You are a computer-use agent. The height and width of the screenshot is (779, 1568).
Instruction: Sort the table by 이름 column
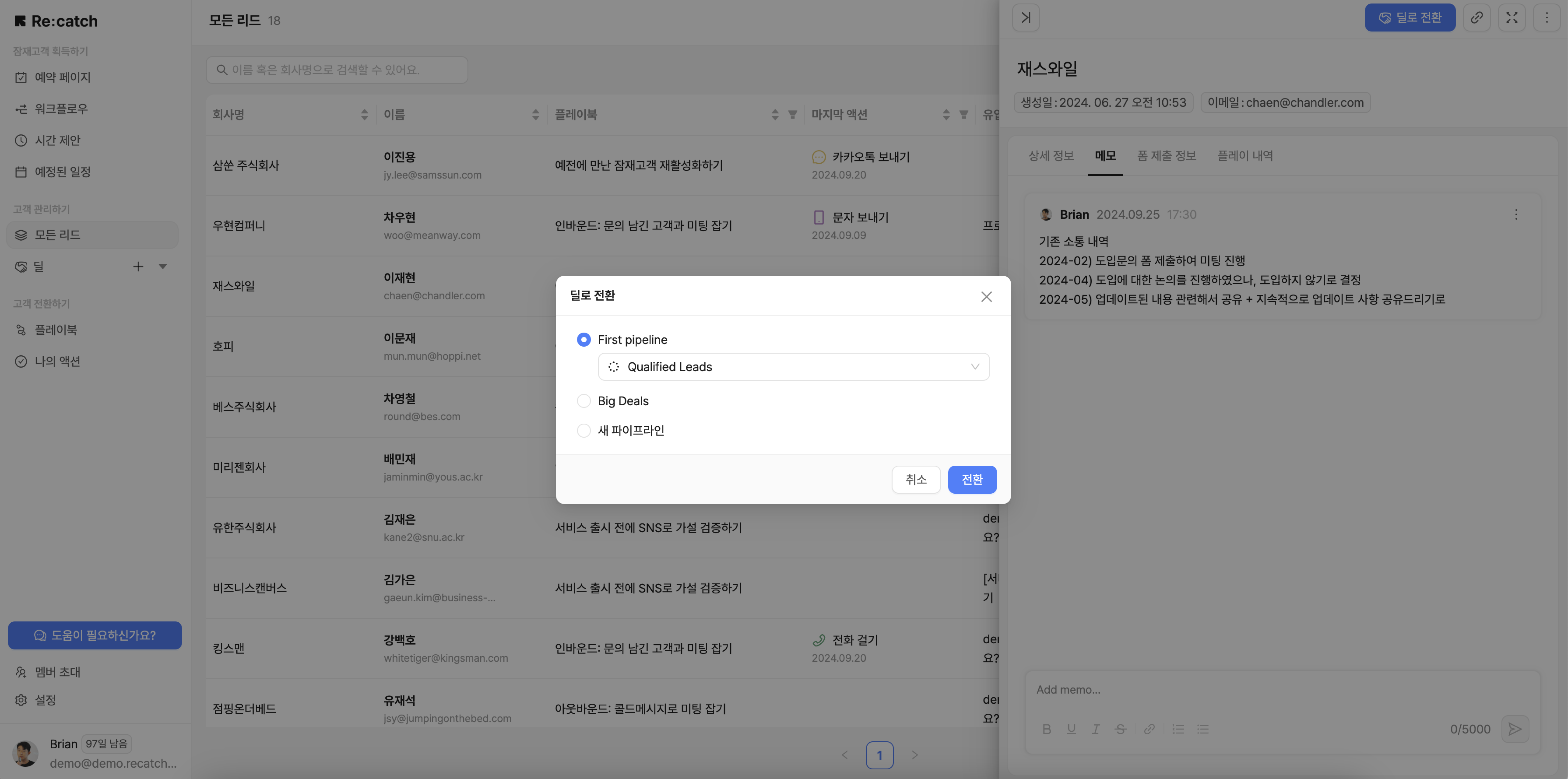(535, 114)
